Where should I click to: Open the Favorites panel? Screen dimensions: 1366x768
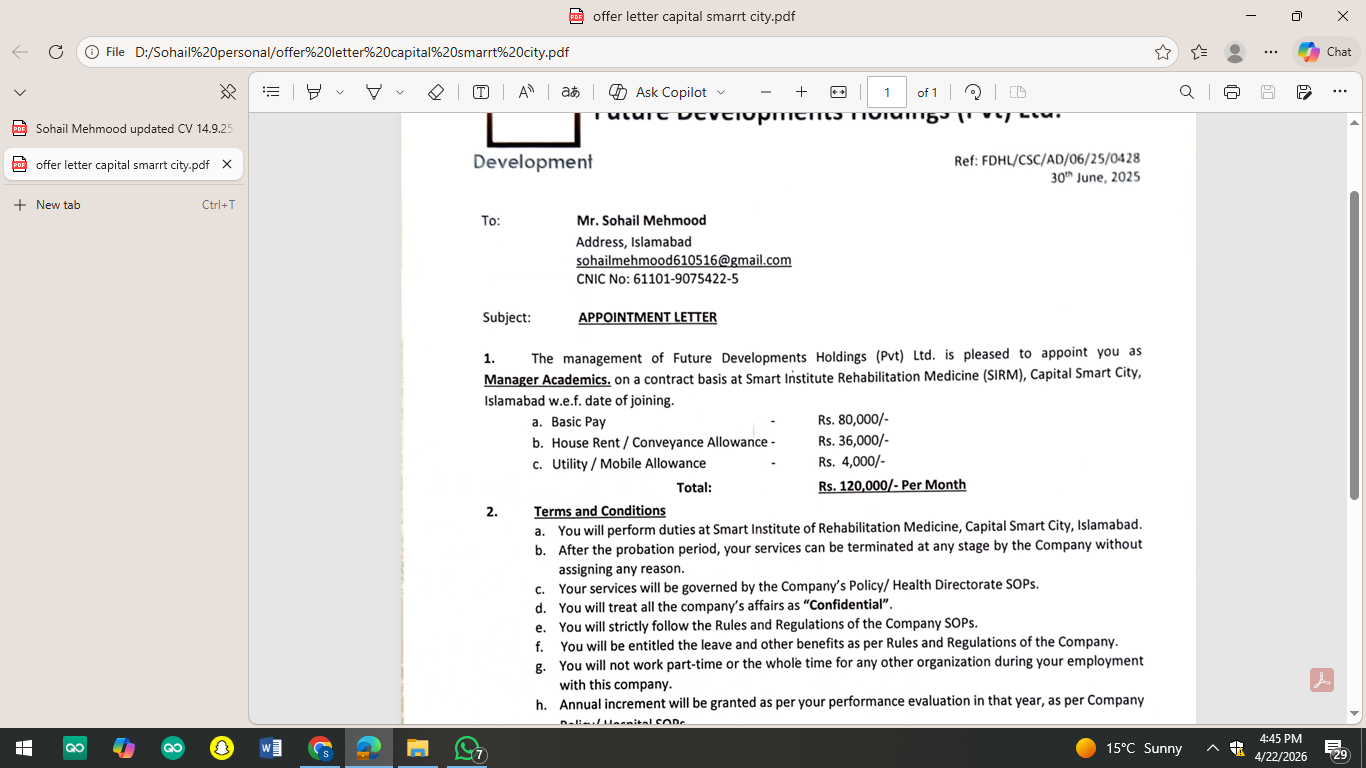click(x=1200, y=52)
